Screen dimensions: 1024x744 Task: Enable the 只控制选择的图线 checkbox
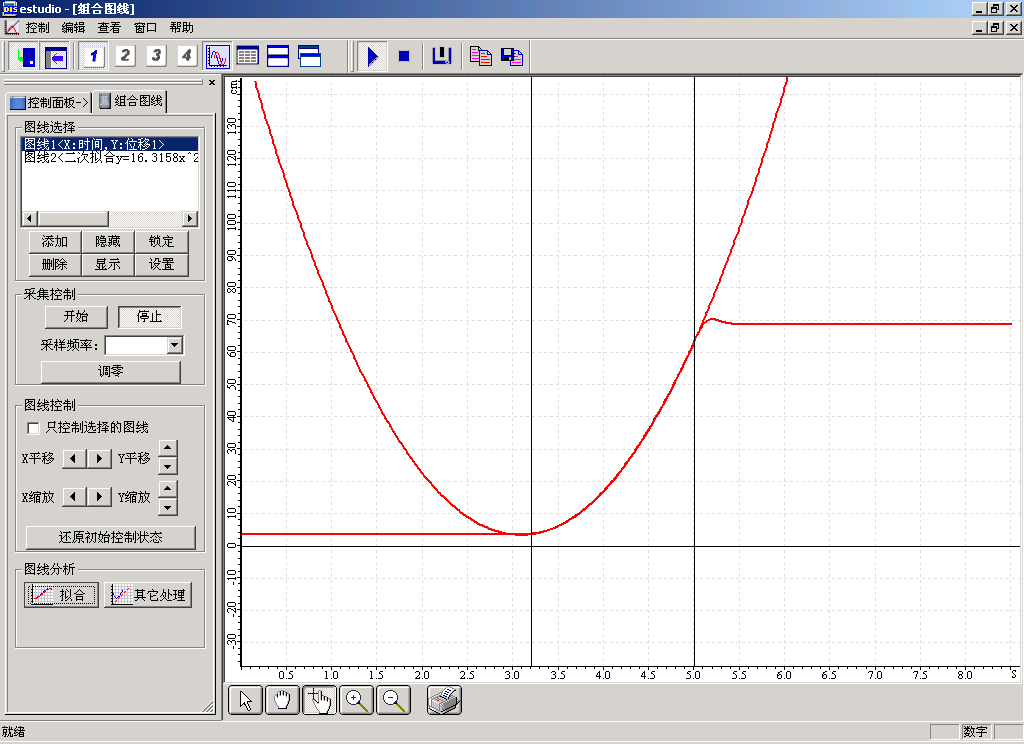pos(34,428)
